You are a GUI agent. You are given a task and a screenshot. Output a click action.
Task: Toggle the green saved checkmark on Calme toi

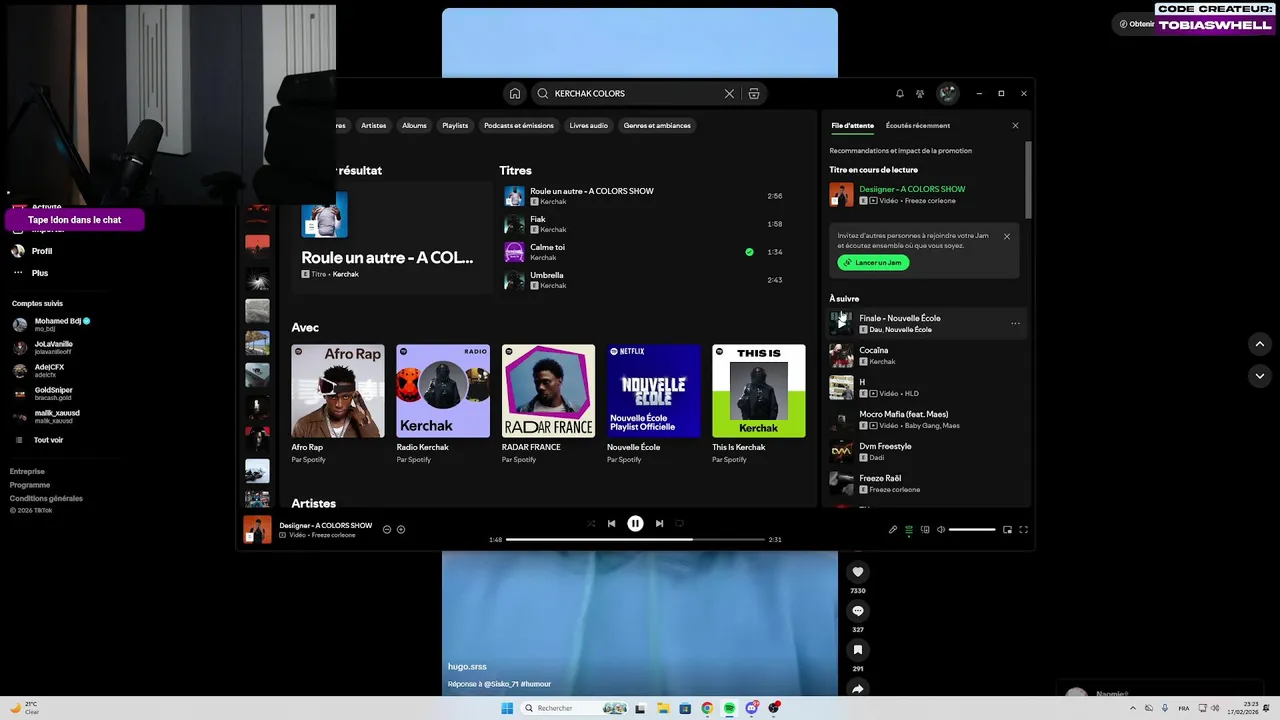tap(749, 252)
